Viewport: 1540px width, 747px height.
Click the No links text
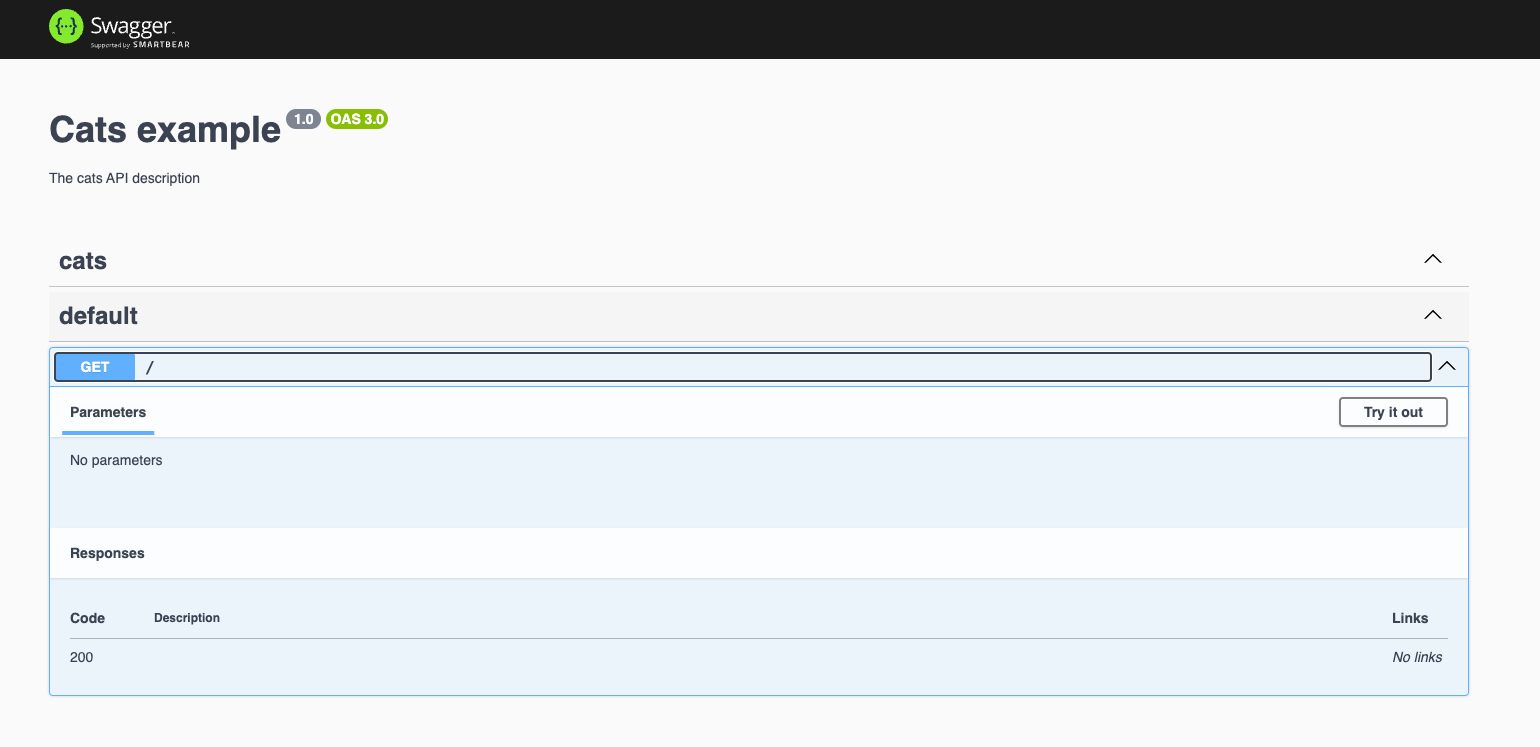(x=1417, y=657)
